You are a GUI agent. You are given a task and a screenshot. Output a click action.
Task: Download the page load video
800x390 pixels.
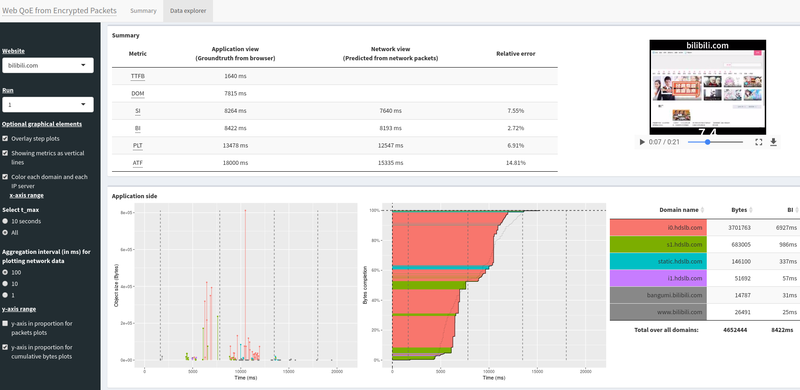(x=773, y=142)
